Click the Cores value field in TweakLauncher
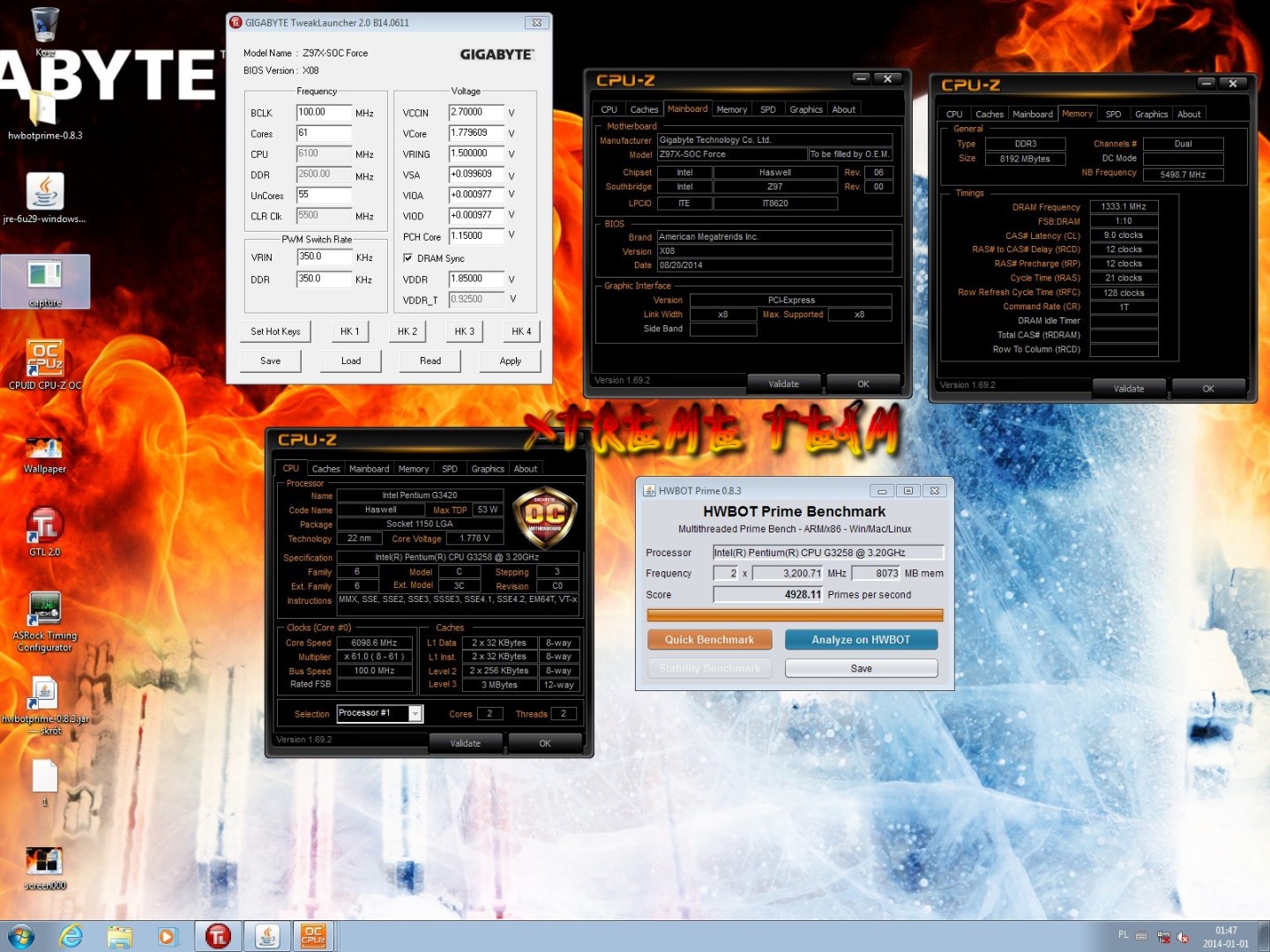 coord(324,133)
